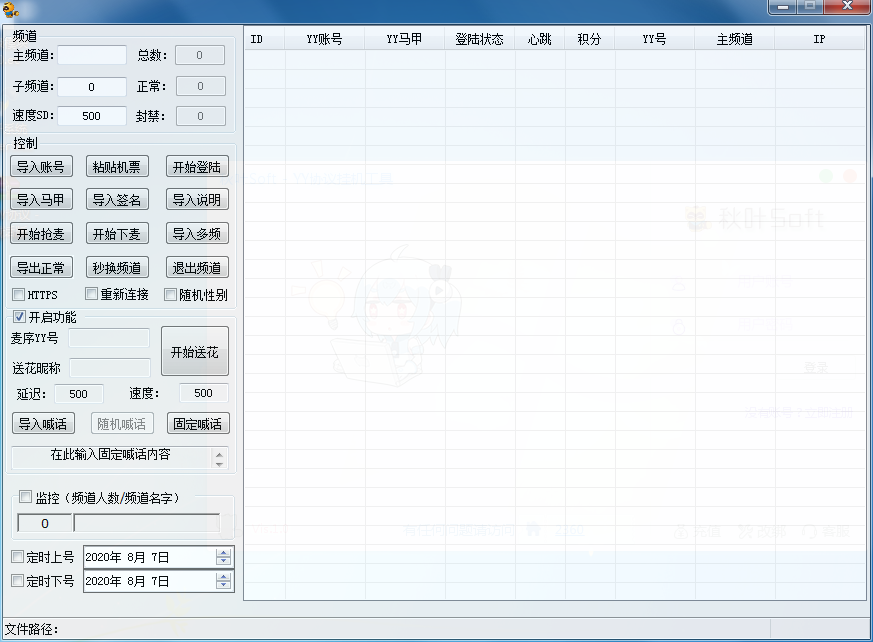Click 固定喊话 button

pyautogui.click(x=198, y=424)
